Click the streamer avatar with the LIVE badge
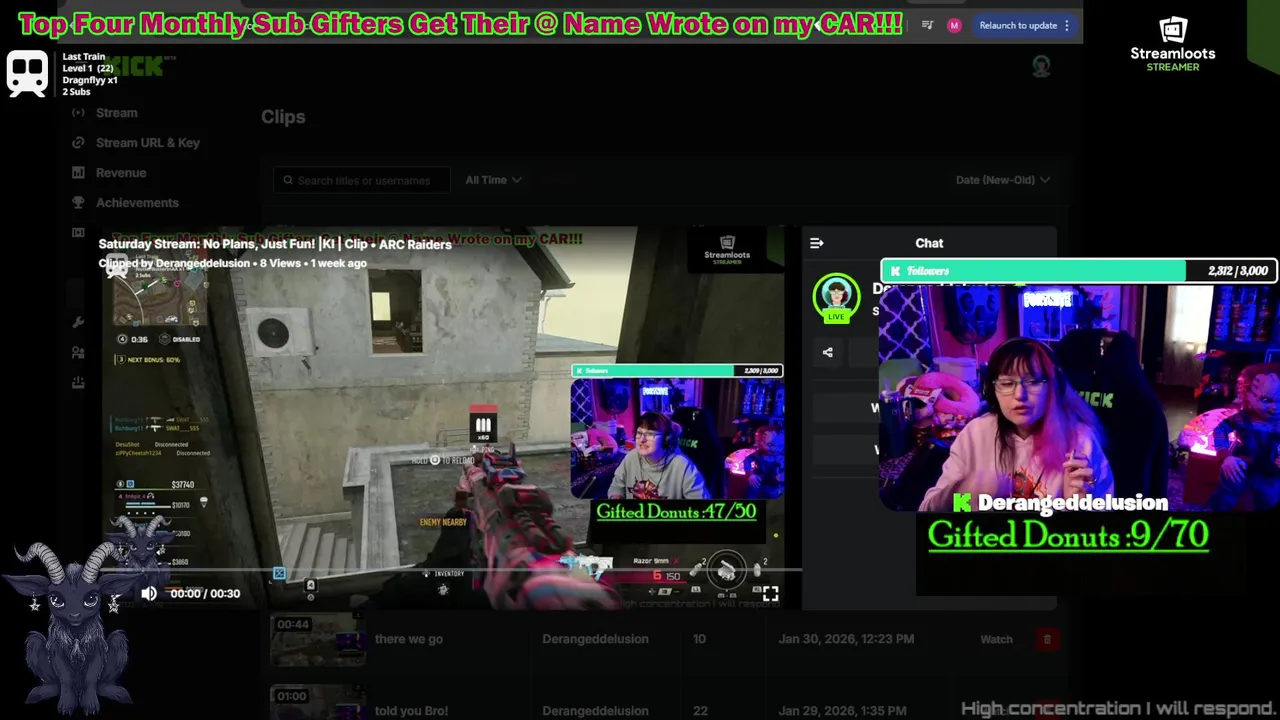Image resolution: width=1280 pixels, height=720 pixels. [x=836, y=298]
